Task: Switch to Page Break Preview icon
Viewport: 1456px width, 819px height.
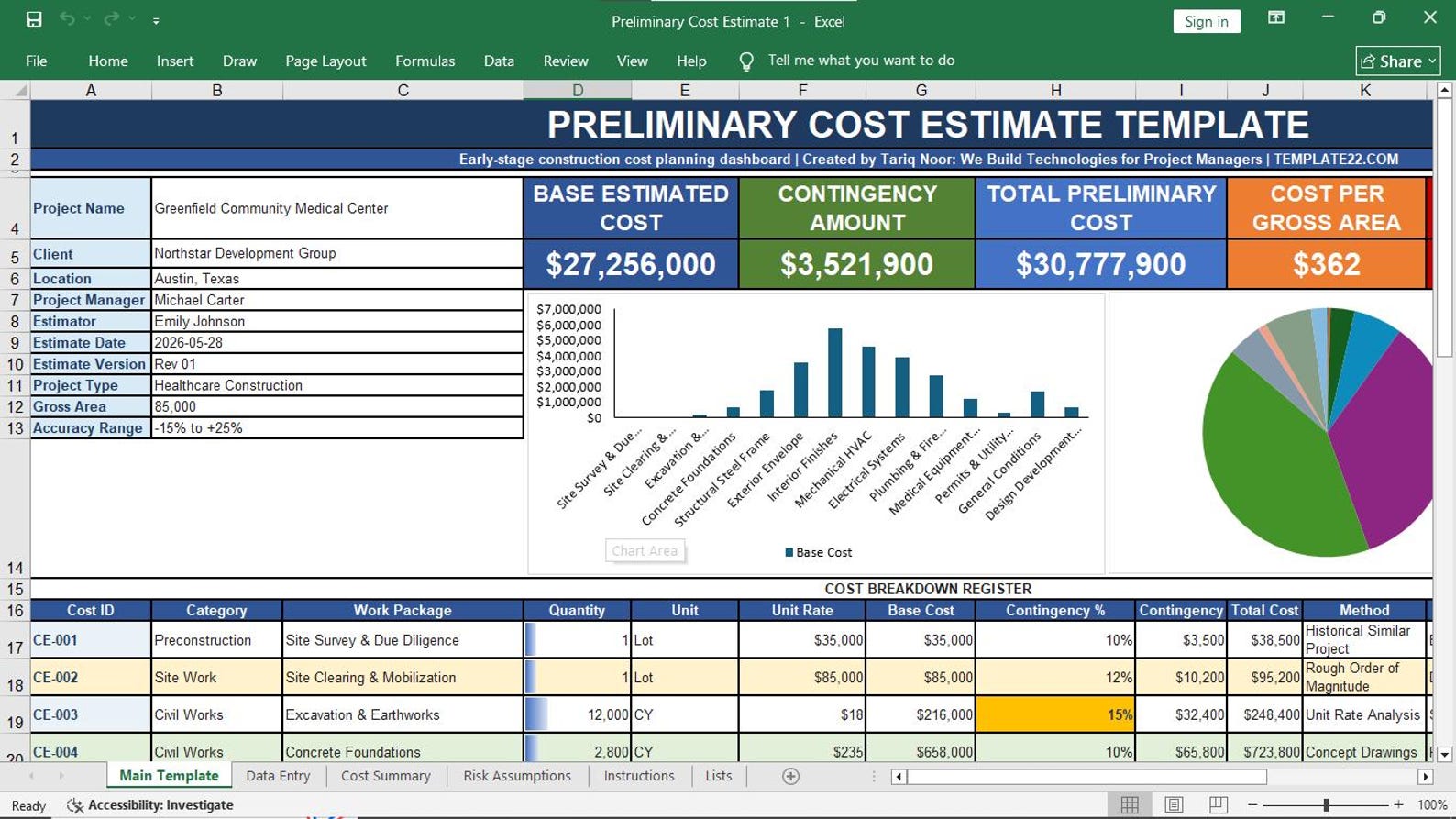Action: tap(1218, 804)
